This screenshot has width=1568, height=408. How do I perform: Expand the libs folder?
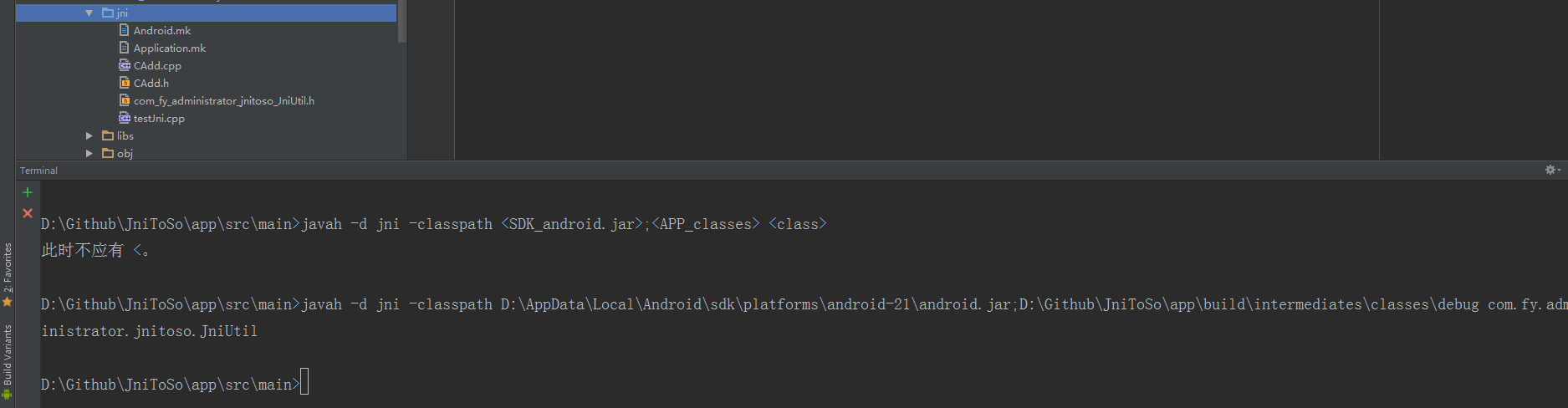click(89, 135)
